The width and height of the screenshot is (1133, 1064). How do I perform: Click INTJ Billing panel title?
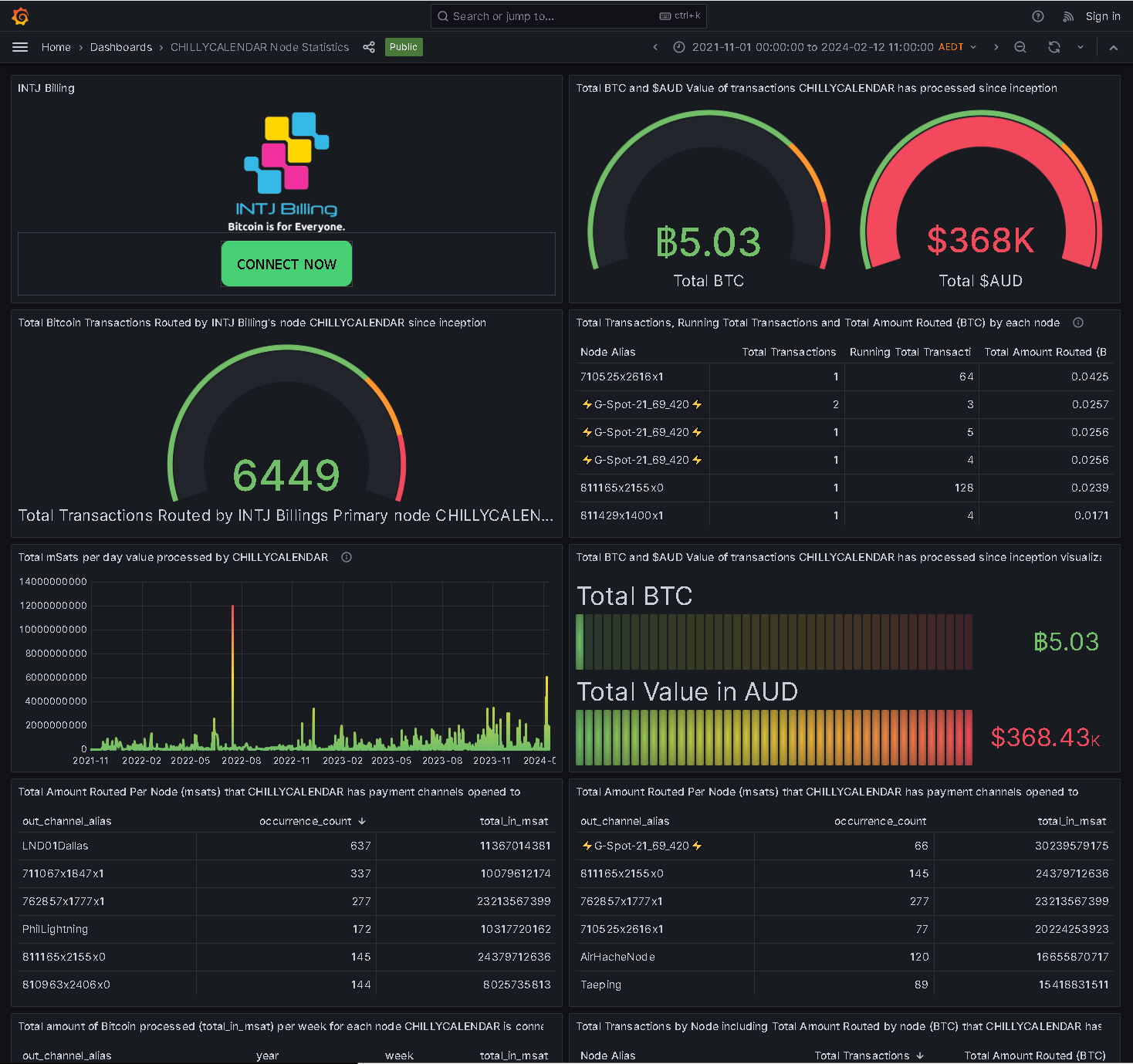click(46, 88)
